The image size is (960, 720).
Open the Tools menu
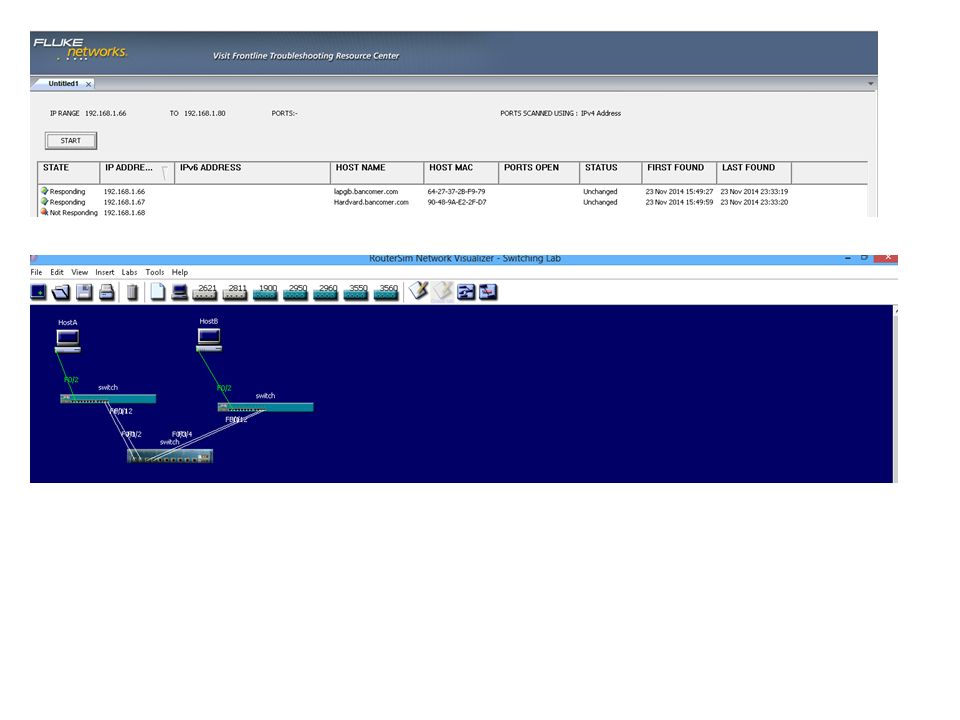click(154, 272)
